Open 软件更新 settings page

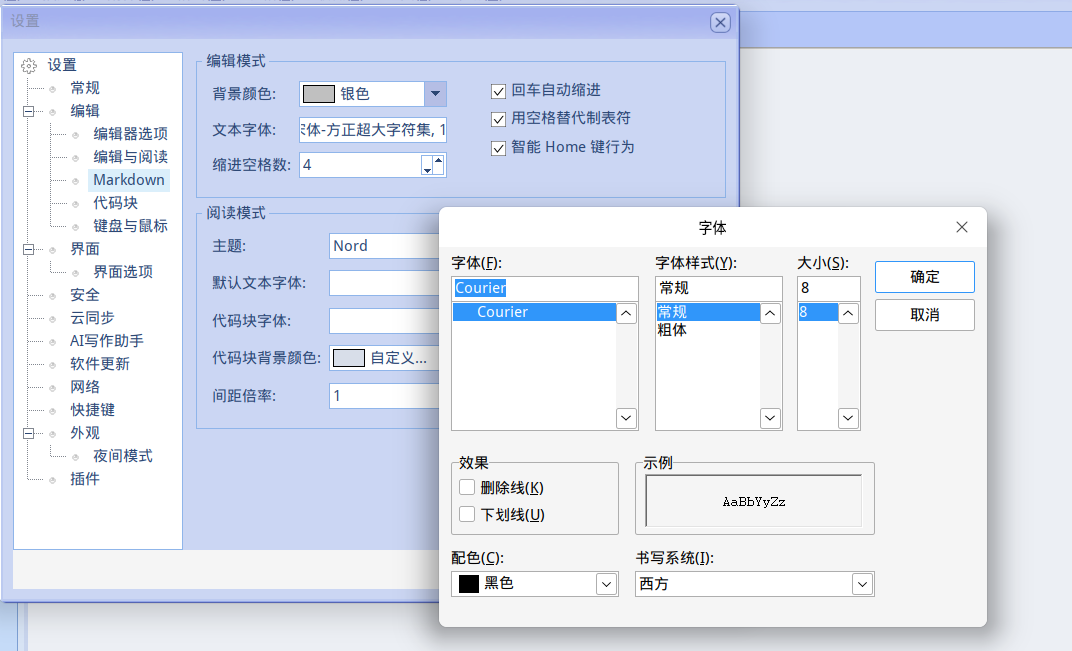click(100, 364)
